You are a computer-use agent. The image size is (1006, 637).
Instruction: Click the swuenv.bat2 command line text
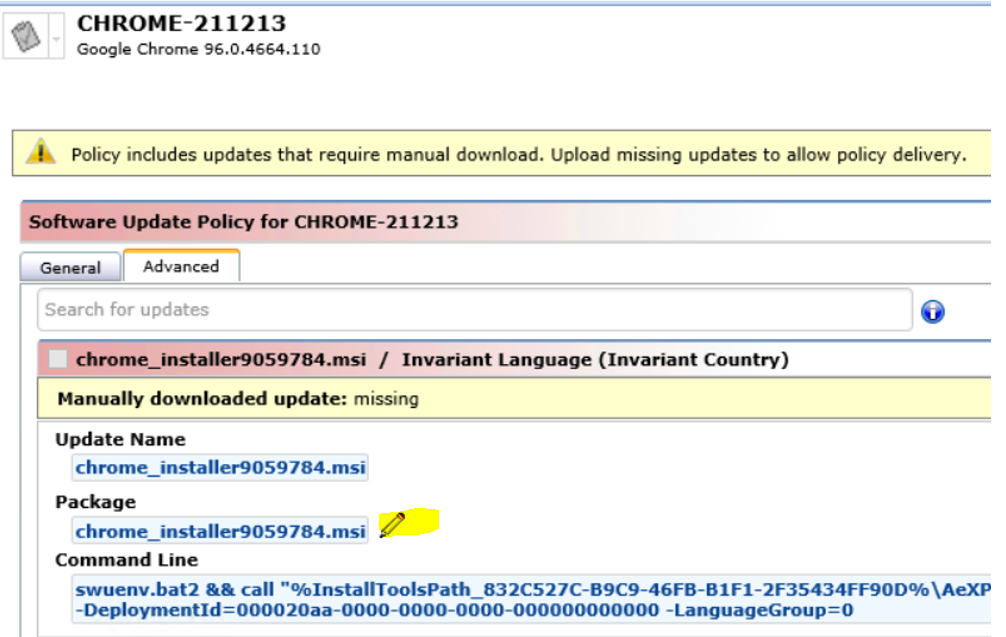click(x=533, y=589)
